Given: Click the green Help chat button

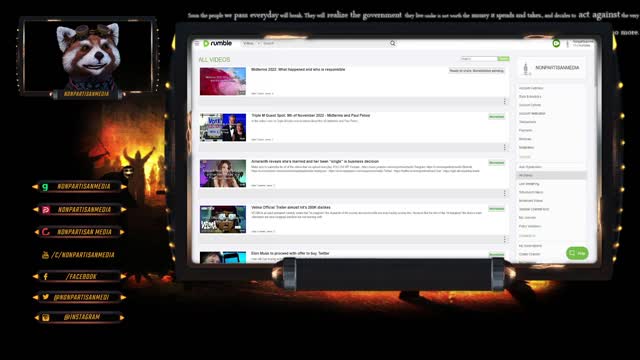Looking at the screenshot, I should 577,253.
